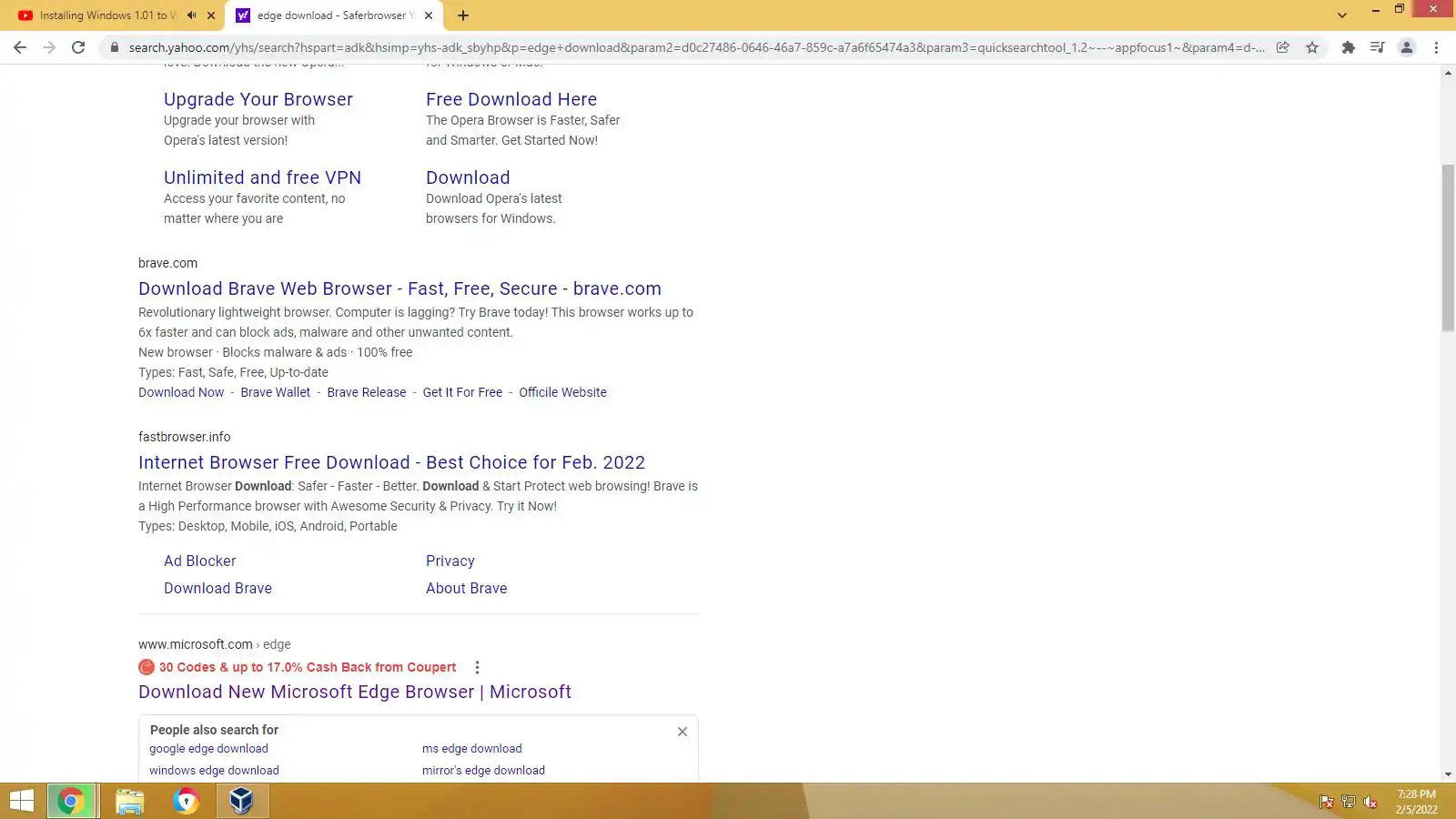Go forward to the next page
Image resolution: width=1456 pixels, height=819 pixels.
[x=49, y=47]
